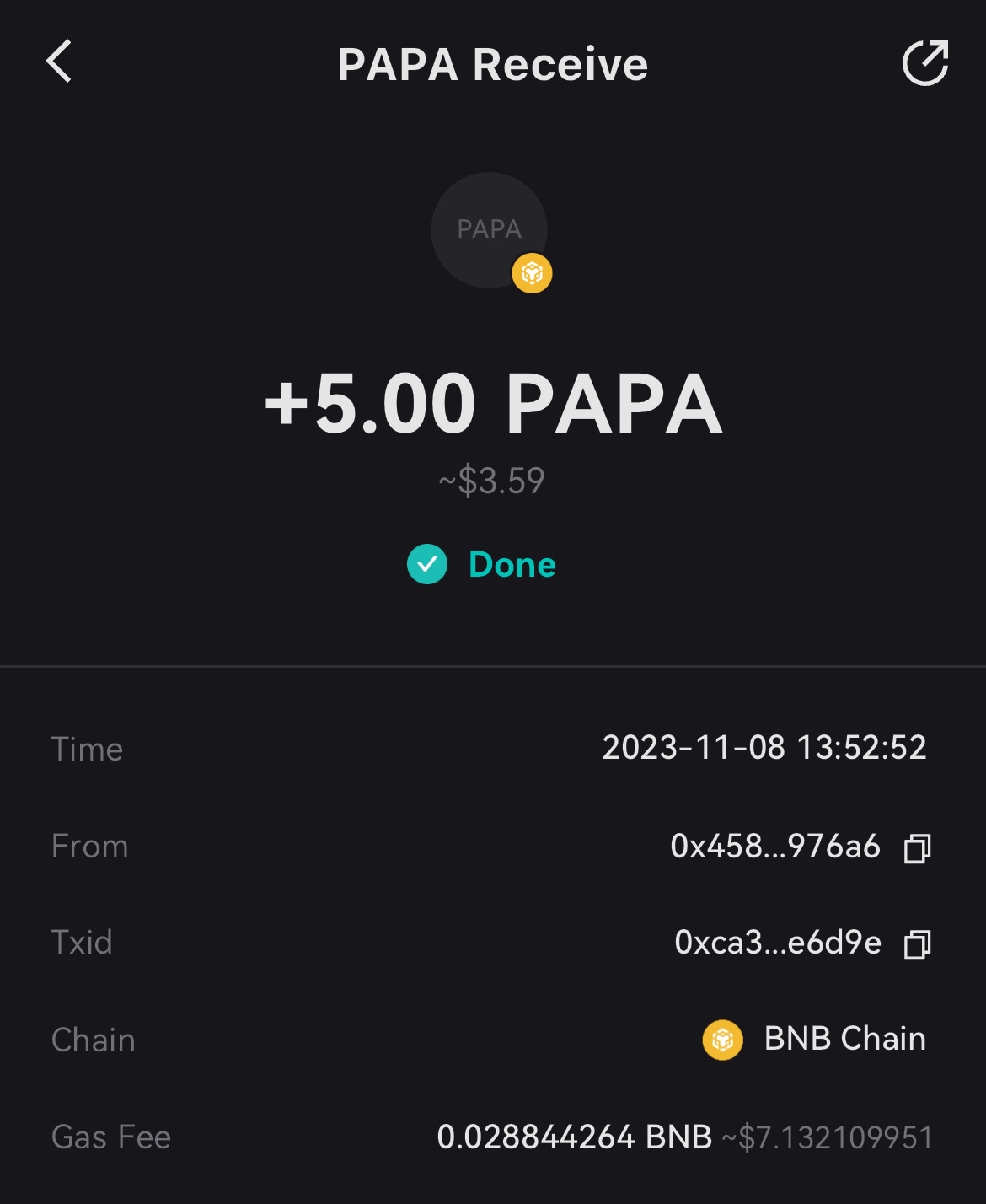
Task: Copy the Txid using its copy icon
Action: coord(917,943)
